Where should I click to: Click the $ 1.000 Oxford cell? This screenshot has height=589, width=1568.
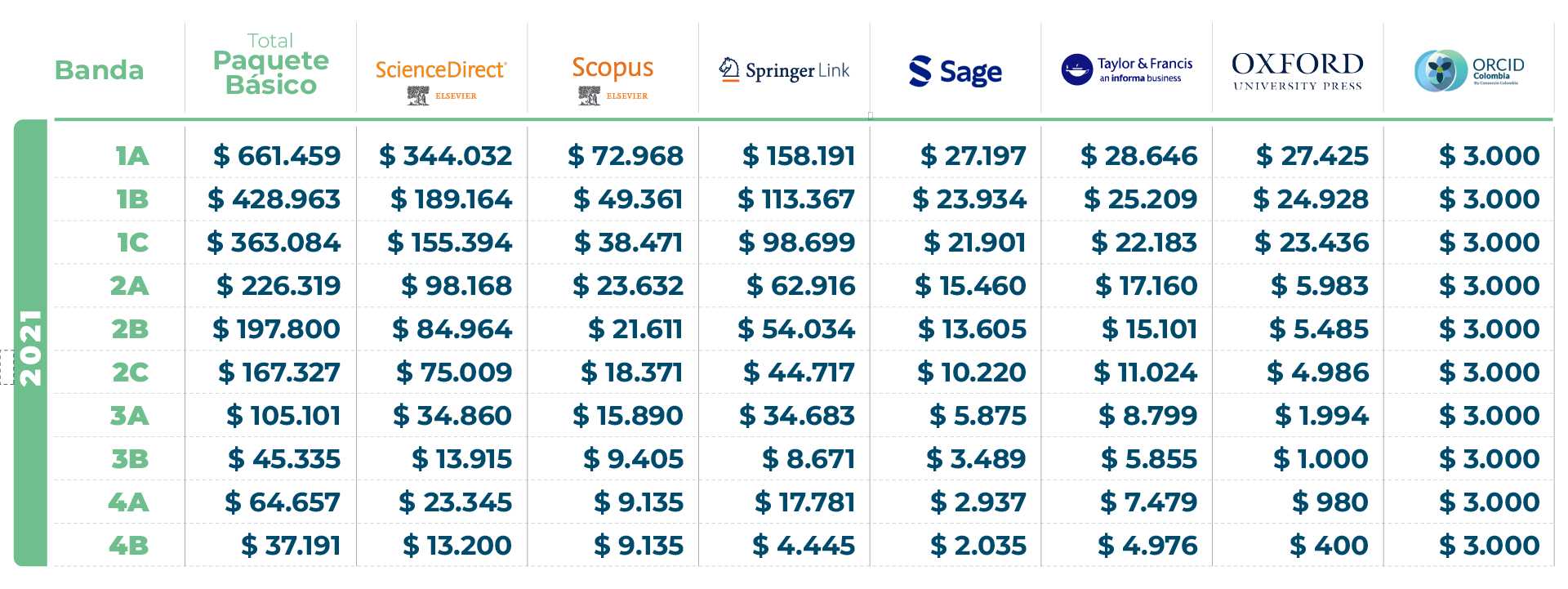[1321, 459]
